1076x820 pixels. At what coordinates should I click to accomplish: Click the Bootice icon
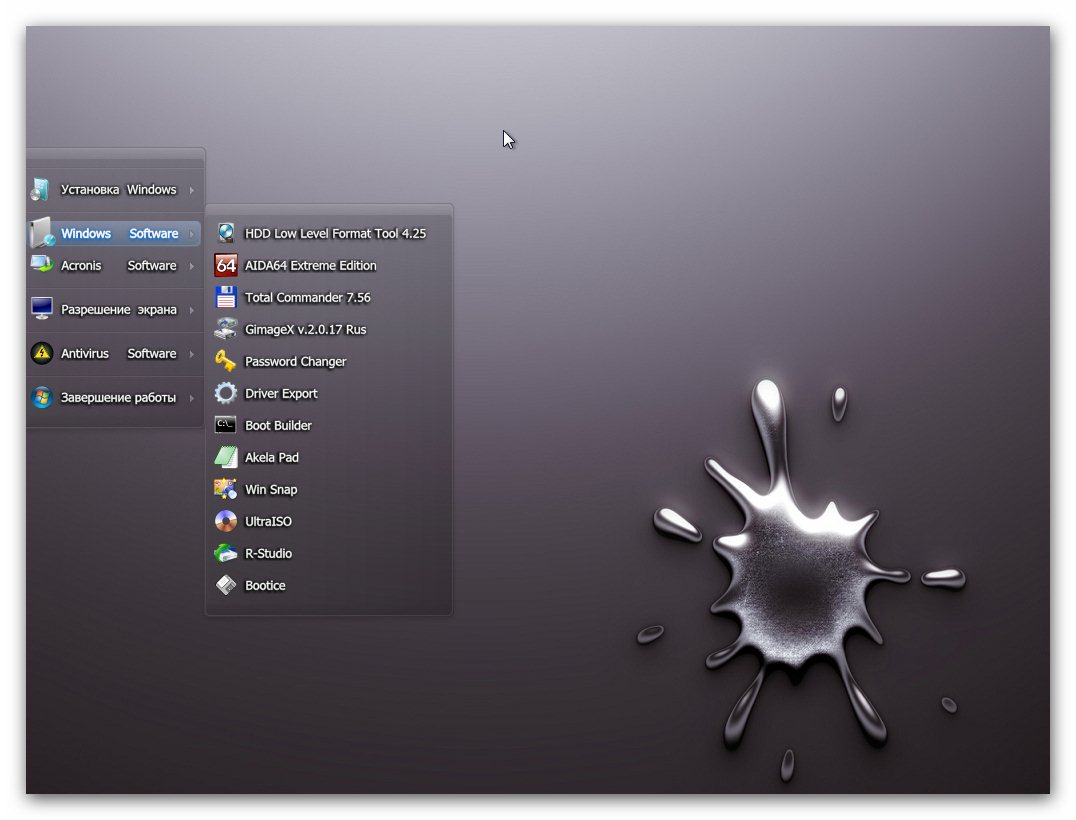[226, 585]
